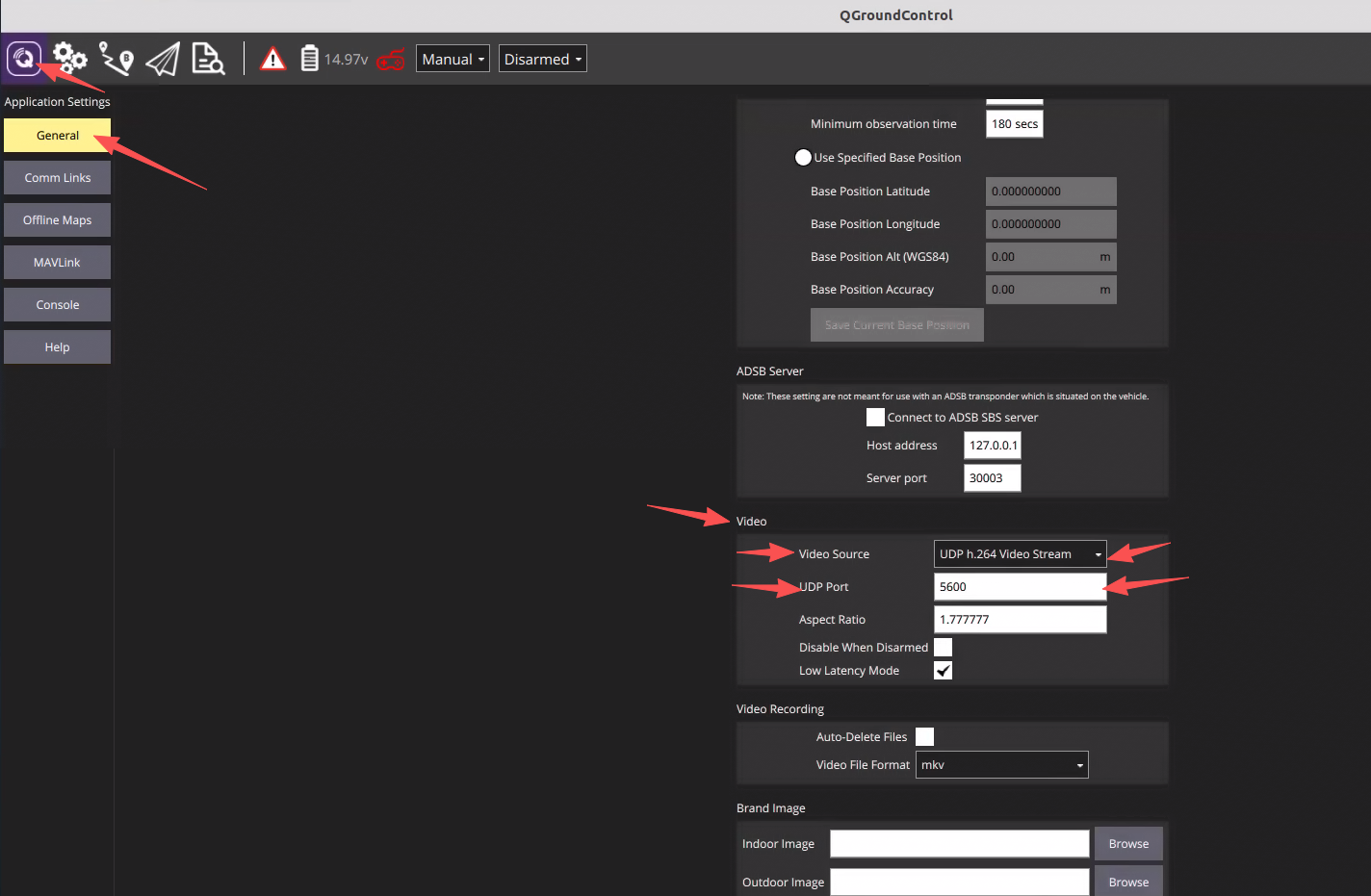Switch to Fly view paper plane icon

pos(163,59)
